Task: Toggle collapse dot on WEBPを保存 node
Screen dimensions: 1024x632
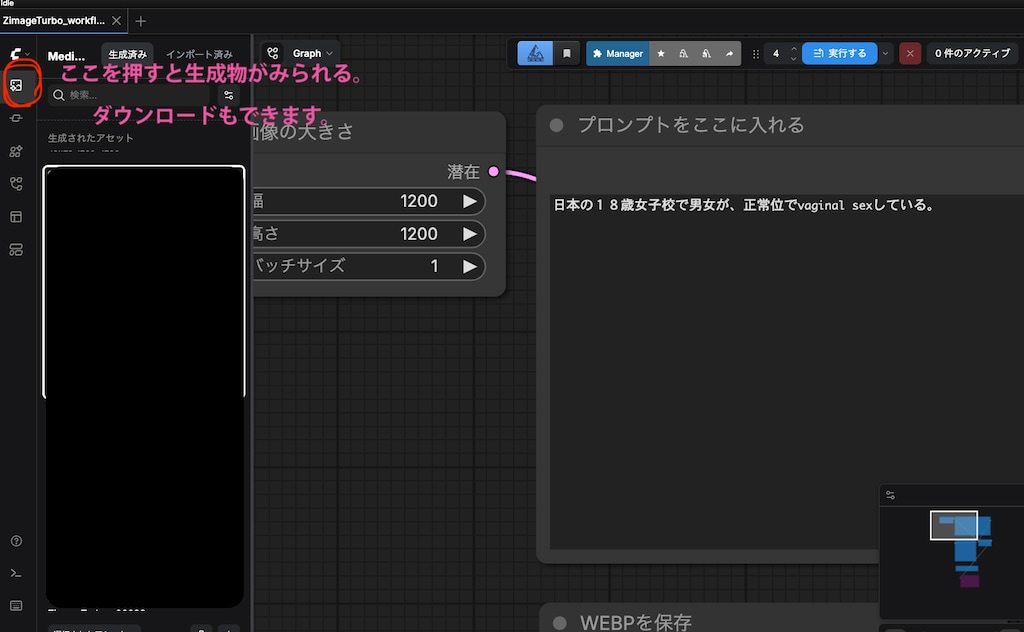Action: click(x=557, y=622)
